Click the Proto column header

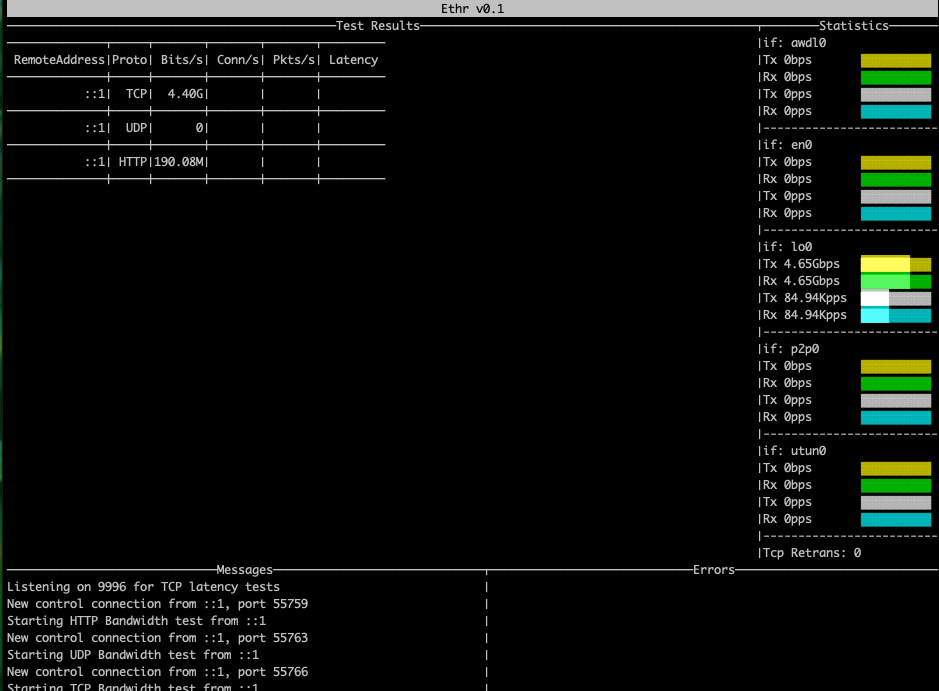pyautogui.click(x=129, y=60)
